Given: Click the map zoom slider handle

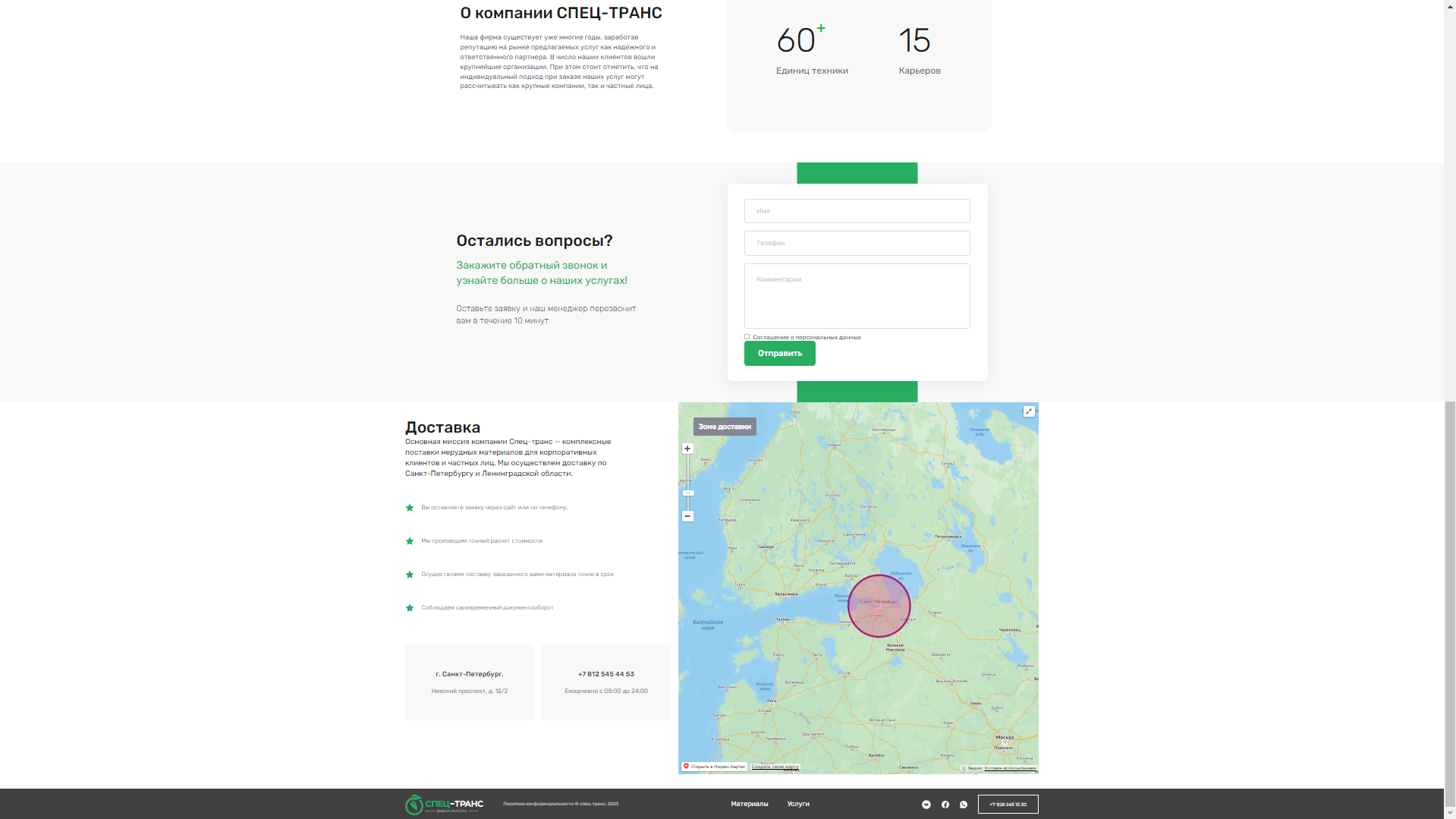Looking at the screenshot, I should (x=688, y=493).
